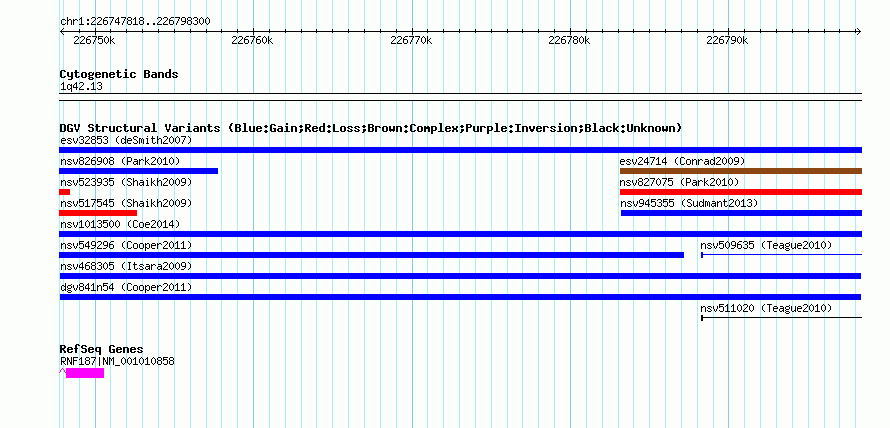Click the chr1:226747818..226798300 coordinate text
The image size is (890, 428).
[x=135, y=22]
